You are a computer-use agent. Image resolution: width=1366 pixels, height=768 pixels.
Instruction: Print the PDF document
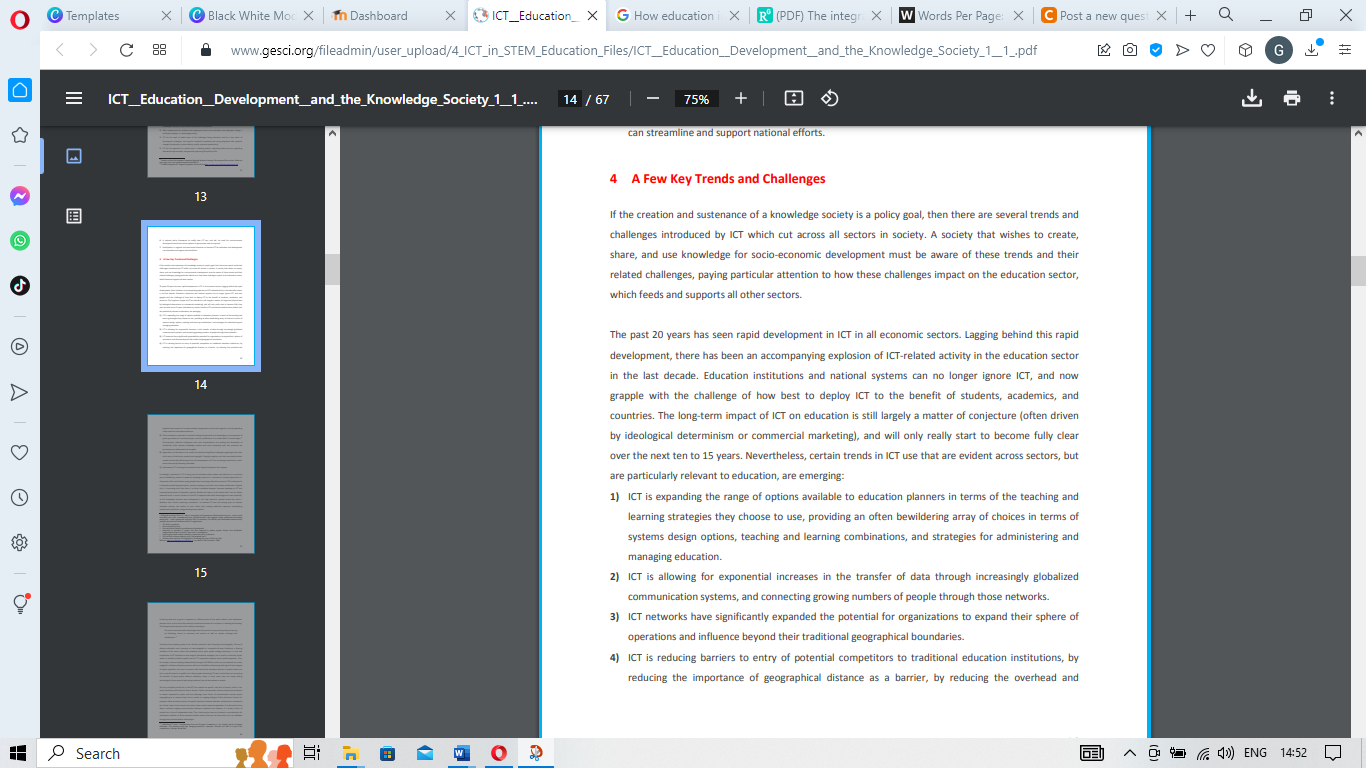[x=1292, y=97]
